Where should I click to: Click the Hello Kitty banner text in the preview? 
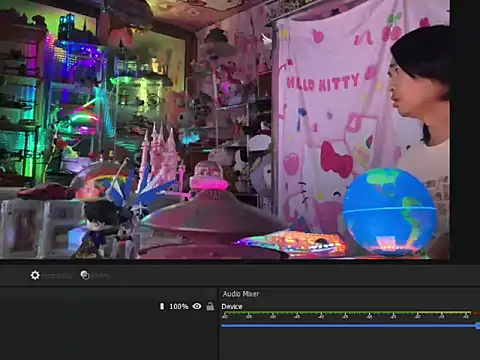click(x=323, y=83)
